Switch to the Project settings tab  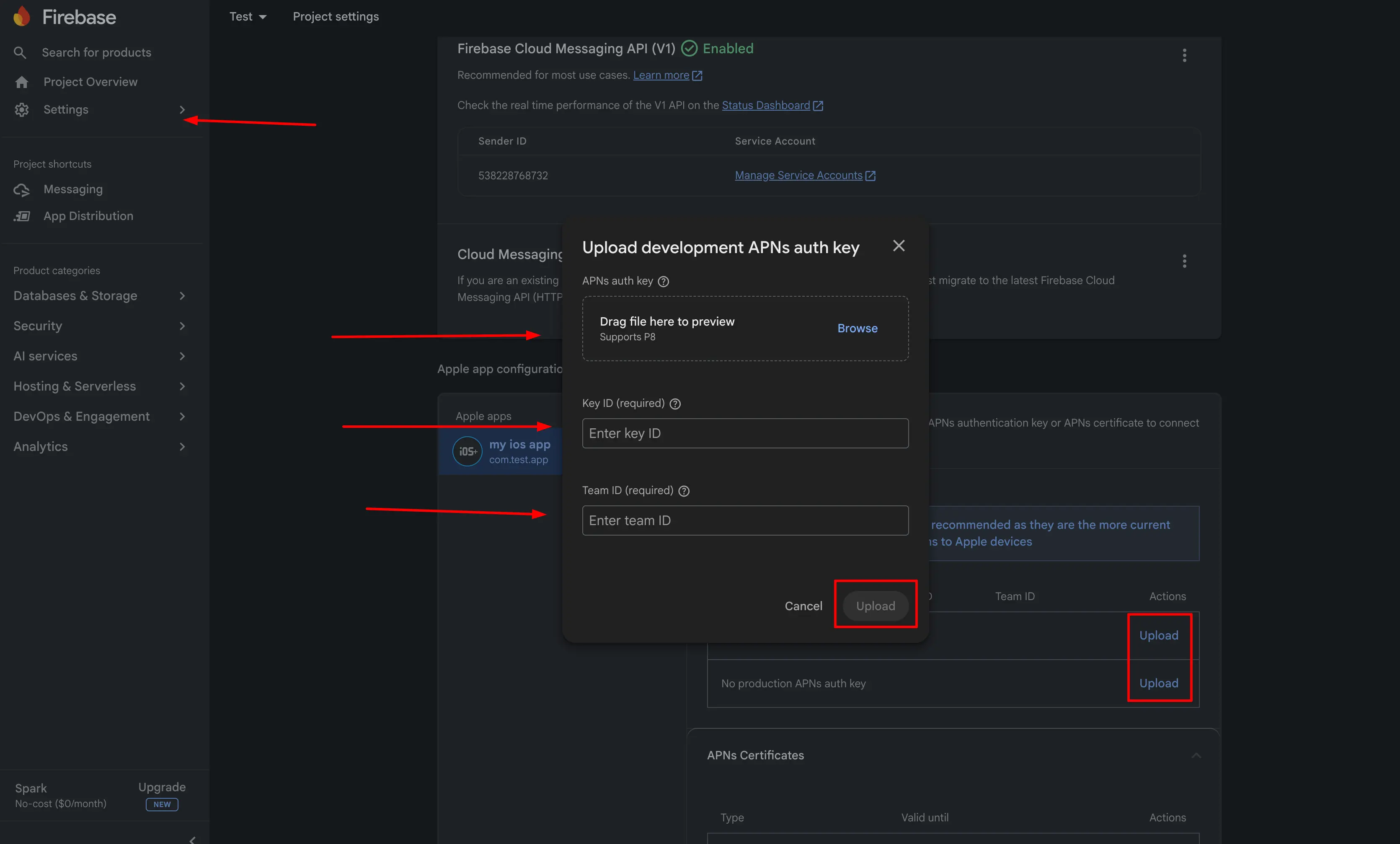pos(335,16)
